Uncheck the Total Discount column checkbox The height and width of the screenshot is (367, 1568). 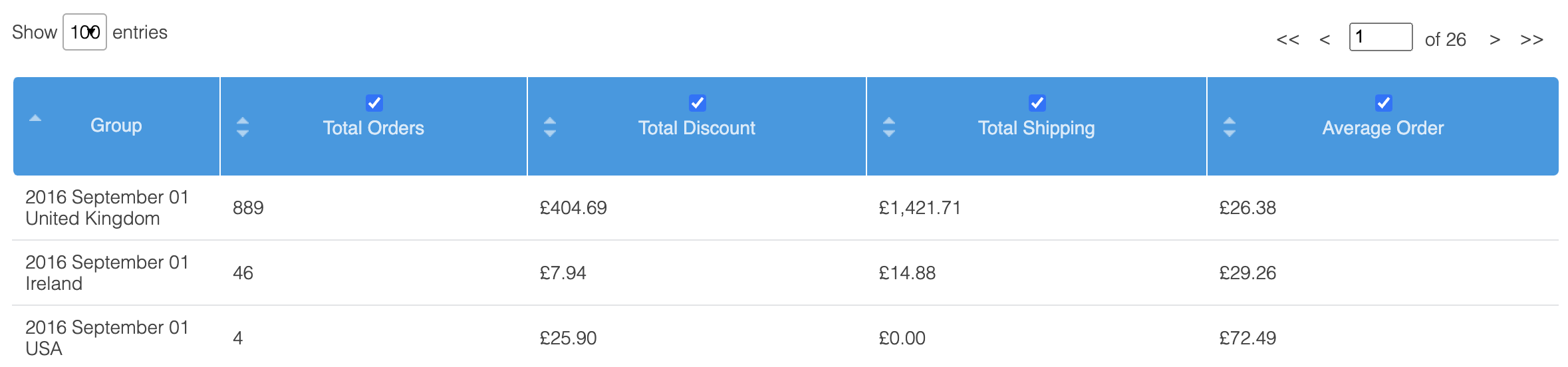pos(698,103)
